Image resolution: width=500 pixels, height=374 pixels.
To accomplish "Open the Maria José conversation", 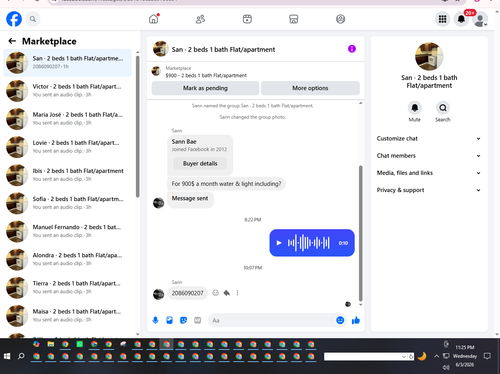I will click(x=67, y=119).
